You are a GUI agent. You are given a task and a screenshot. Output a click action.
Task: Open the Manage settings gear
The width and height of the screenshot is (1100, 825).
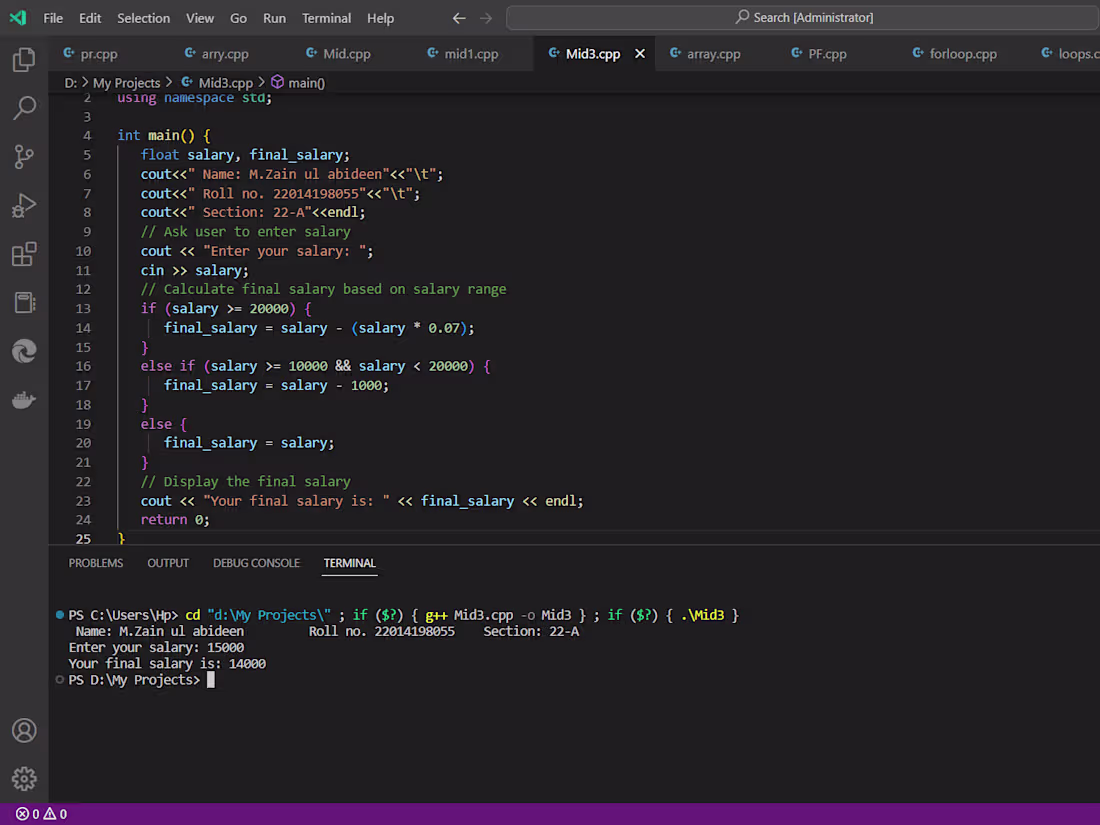click(x=24, y=779)
